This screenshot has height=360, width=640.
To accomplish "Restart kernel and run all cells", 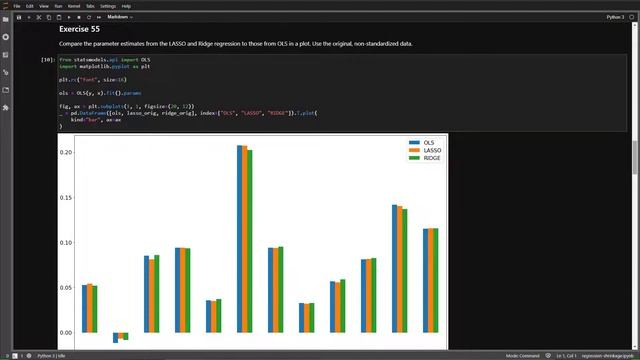I will point(99,17).
